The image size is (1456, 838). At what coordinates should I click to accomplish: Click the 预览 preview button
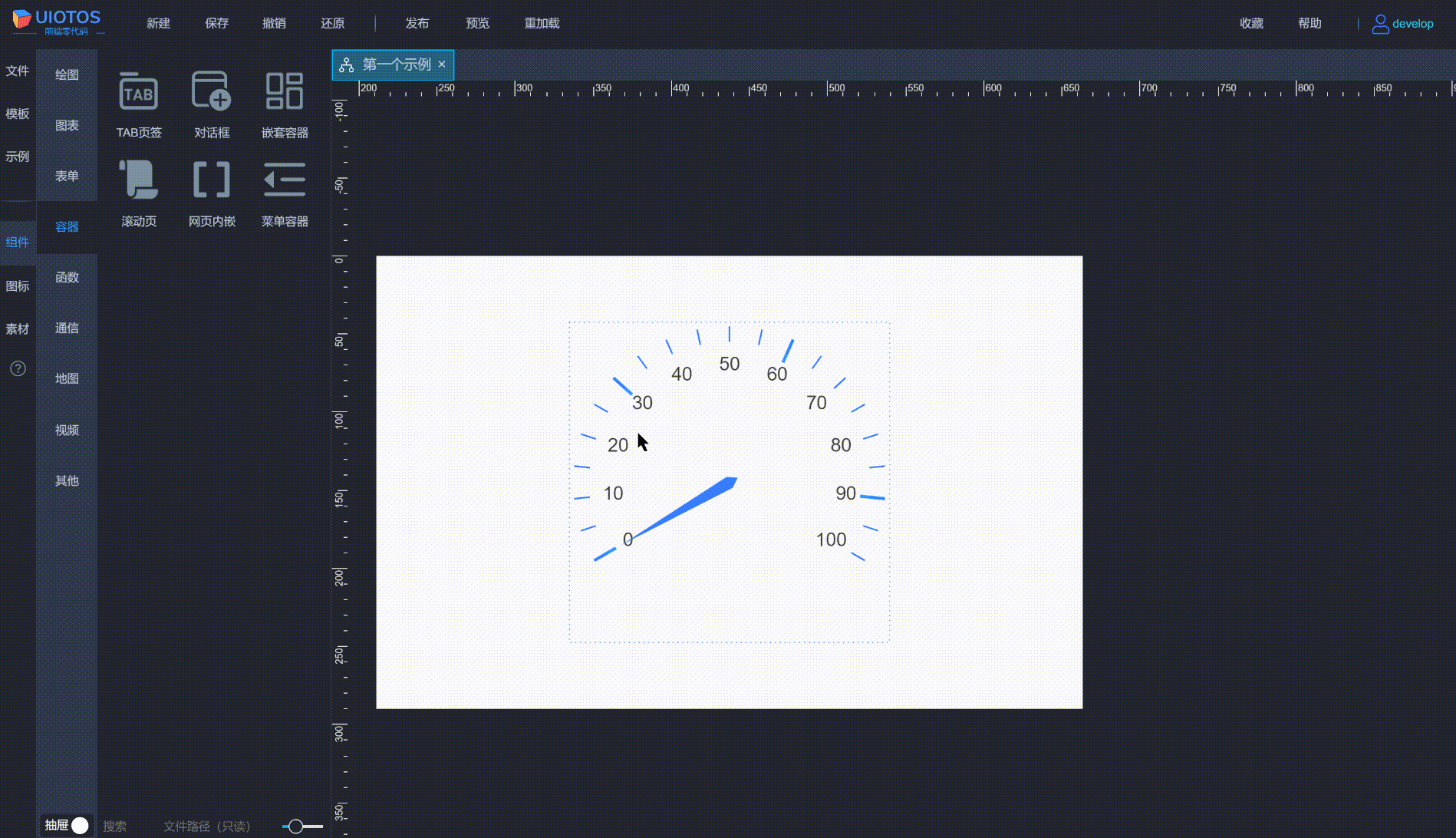point(477,23)
